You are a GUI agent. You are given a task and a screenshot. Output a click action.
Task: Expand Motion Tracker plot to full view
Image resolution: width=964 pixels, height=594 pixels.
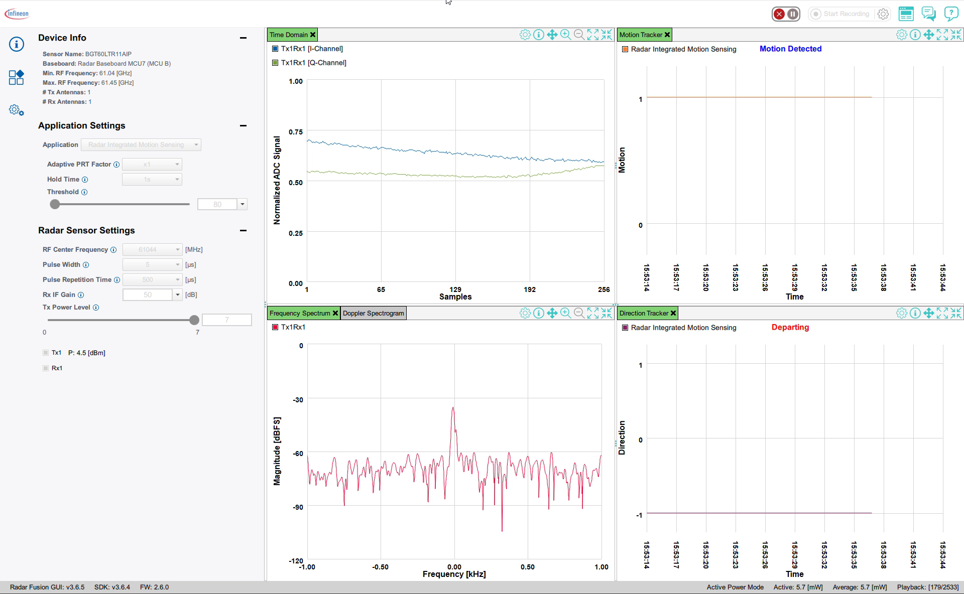[x=942, y=34]
